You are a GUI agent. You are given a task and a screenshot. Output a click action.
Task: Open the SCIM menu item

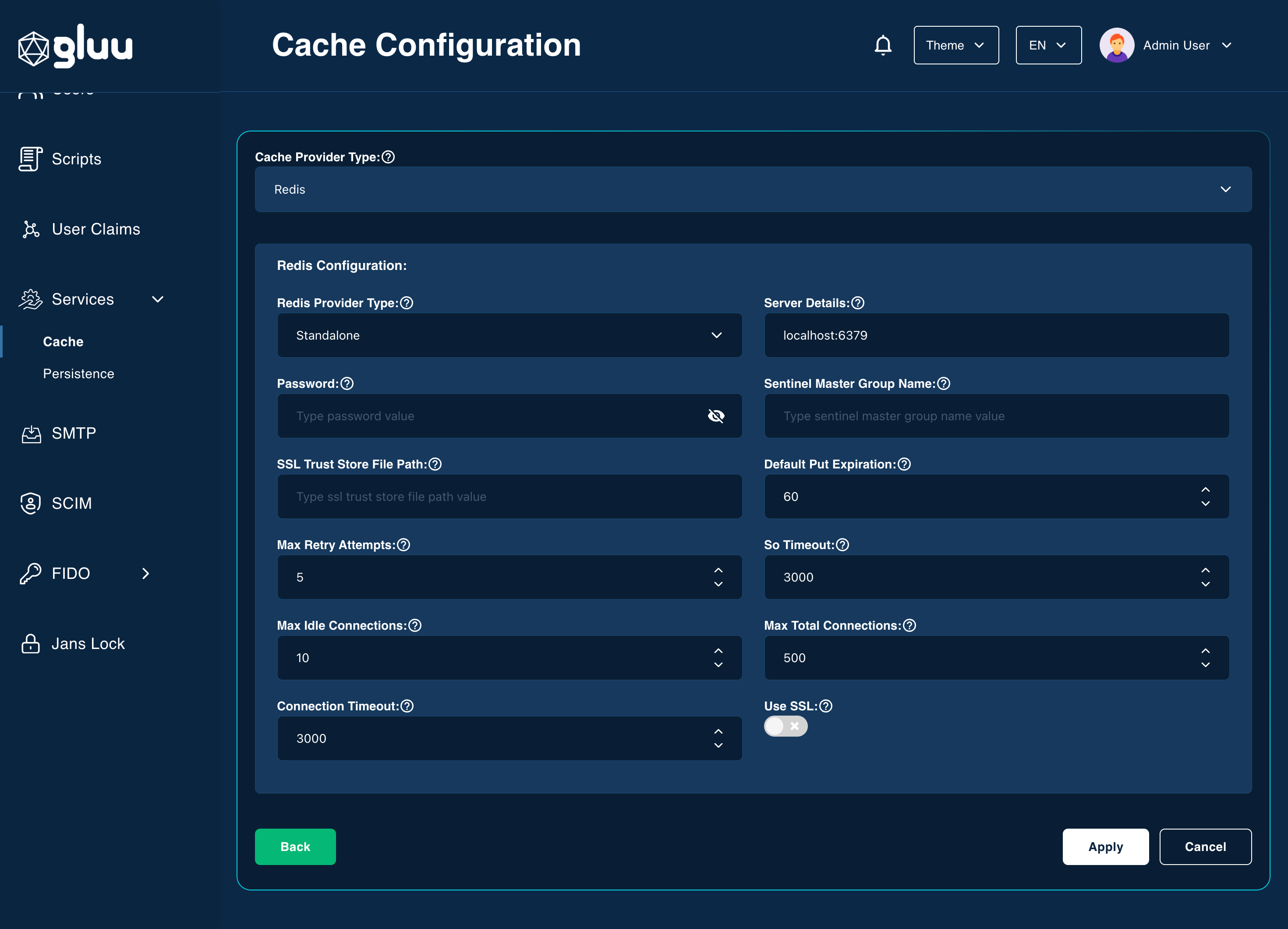pos(71,504)
